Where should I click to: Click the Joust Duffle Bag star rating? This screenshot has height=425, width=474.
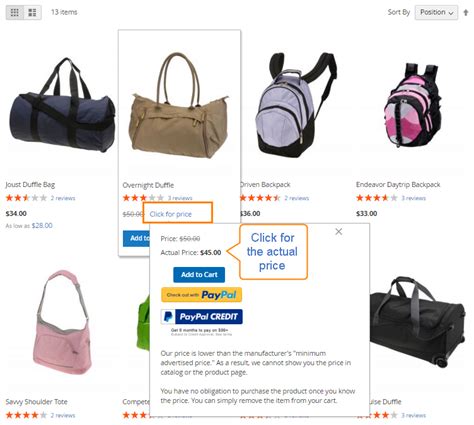point(26,198)
